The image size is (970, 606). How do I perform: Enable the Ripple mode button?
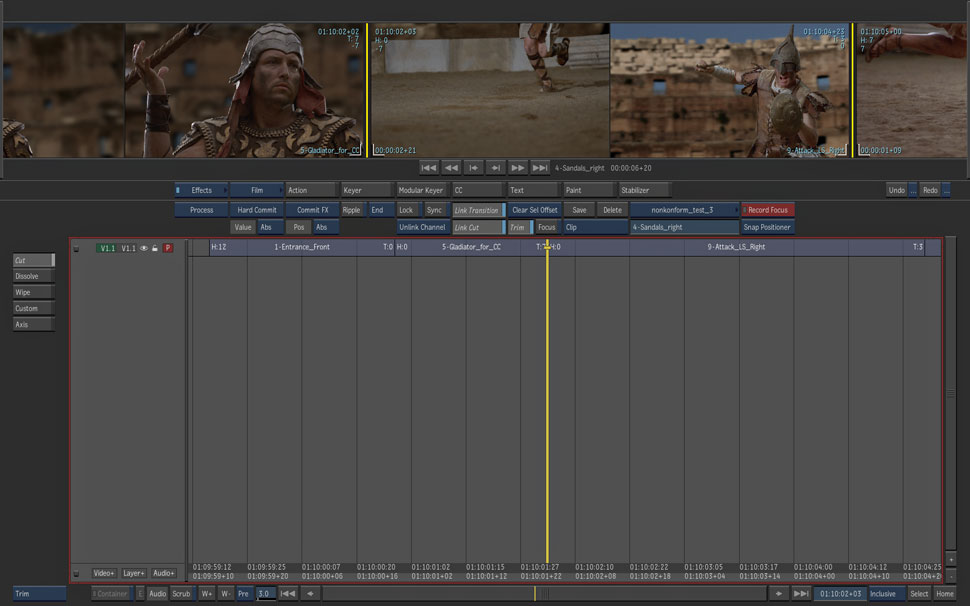[x=351, y=210]
